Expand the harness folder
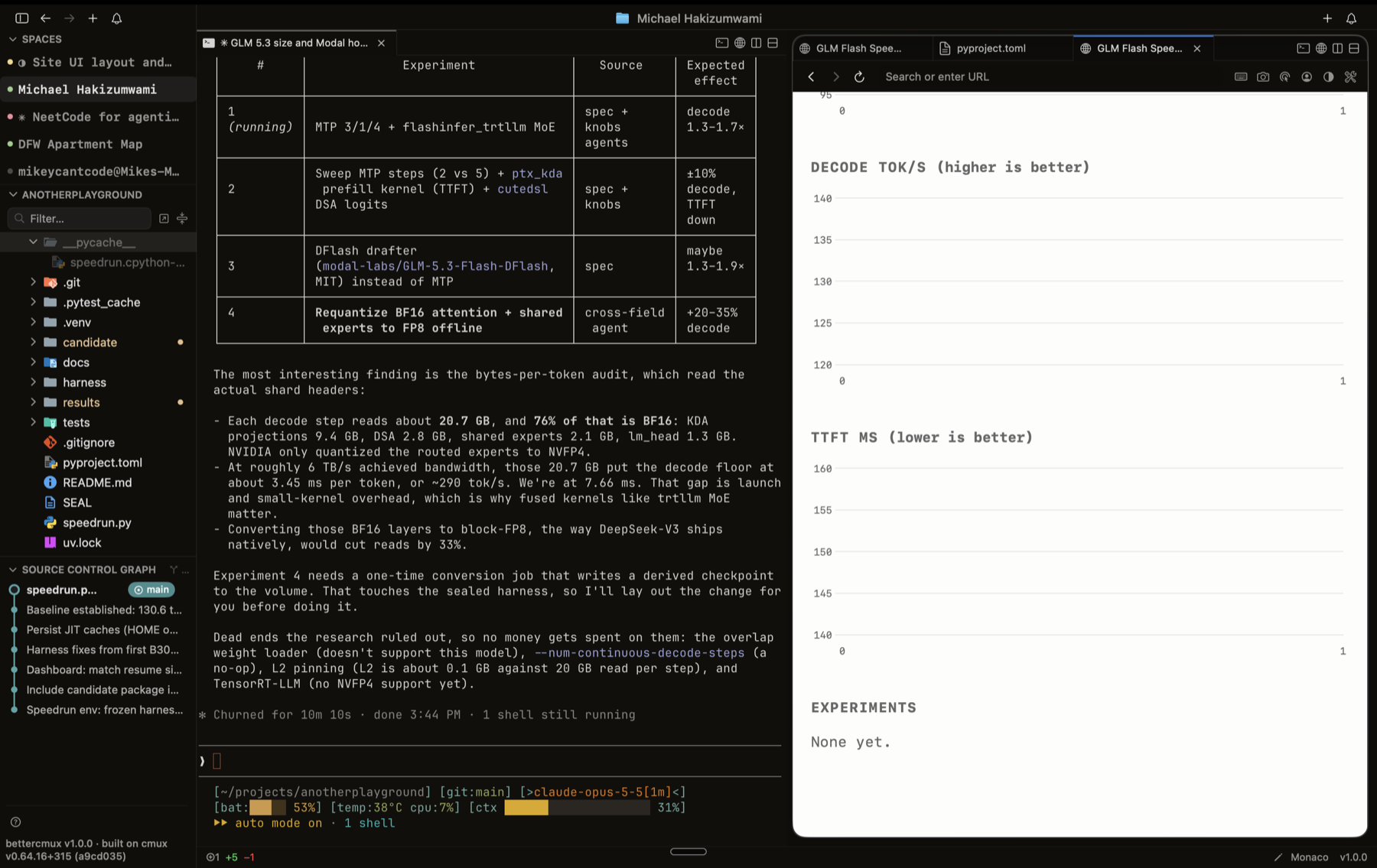 click(33, 382)
